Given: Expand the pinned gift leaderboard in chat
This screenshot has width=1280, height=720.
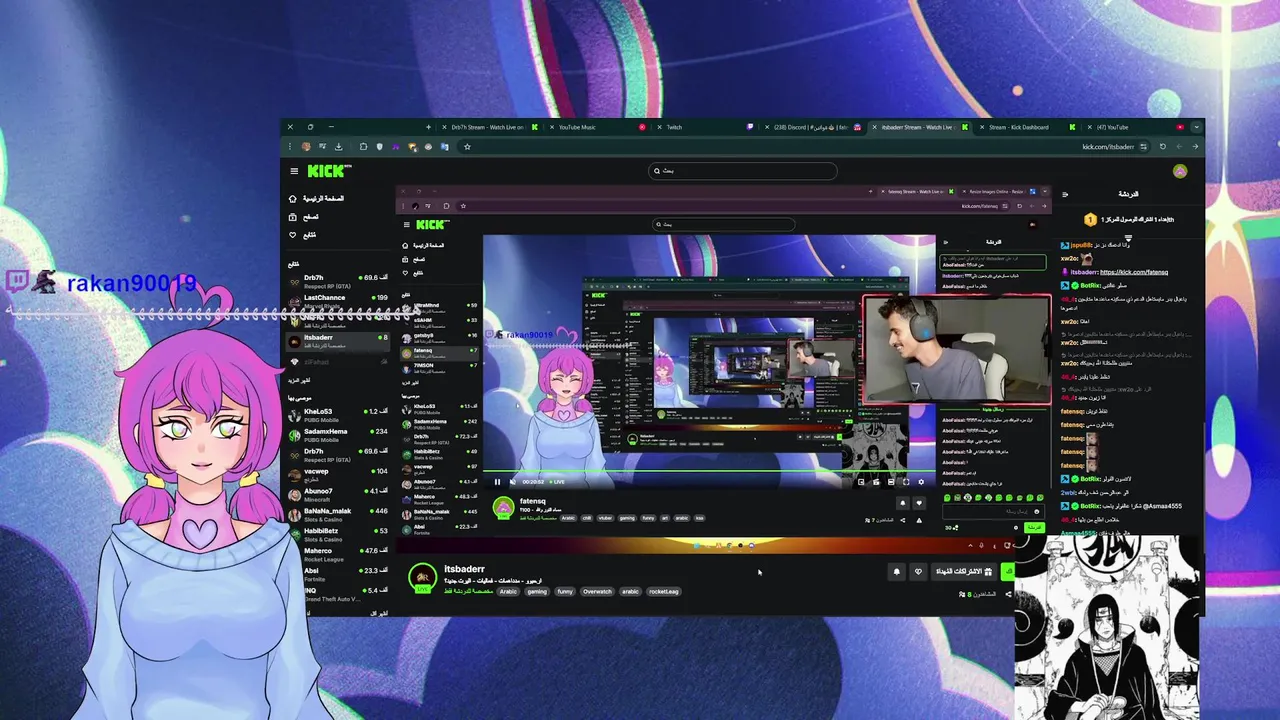Looking at the screenshot, I should click(x=1128, y=238).
